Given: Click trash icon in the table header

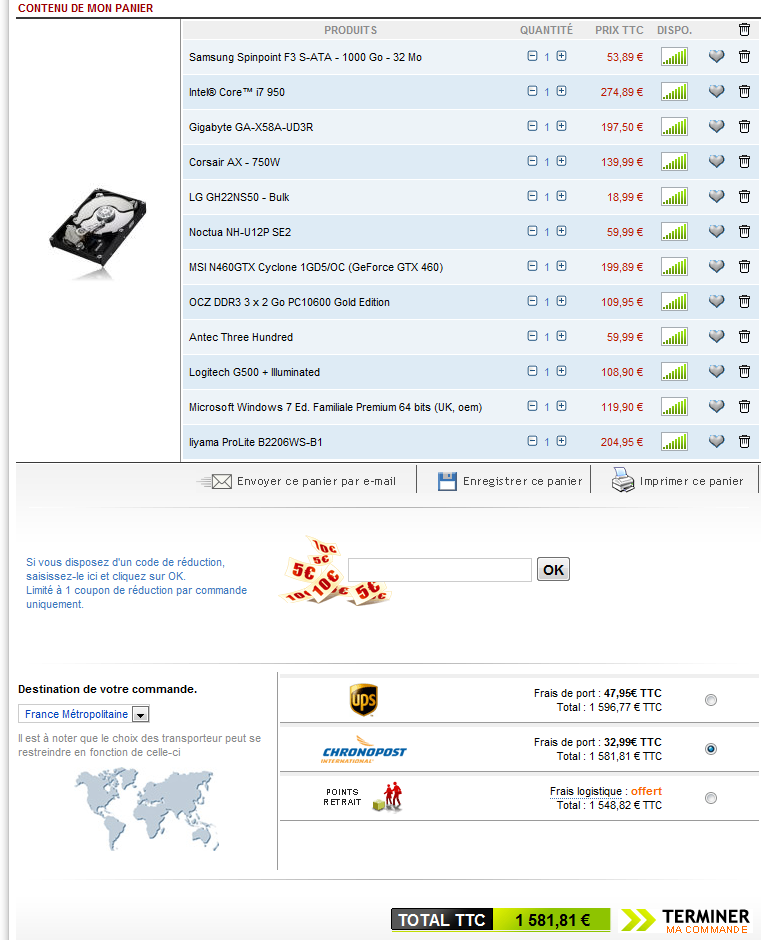Looking at the screenshot, I should tap(744, 30).
